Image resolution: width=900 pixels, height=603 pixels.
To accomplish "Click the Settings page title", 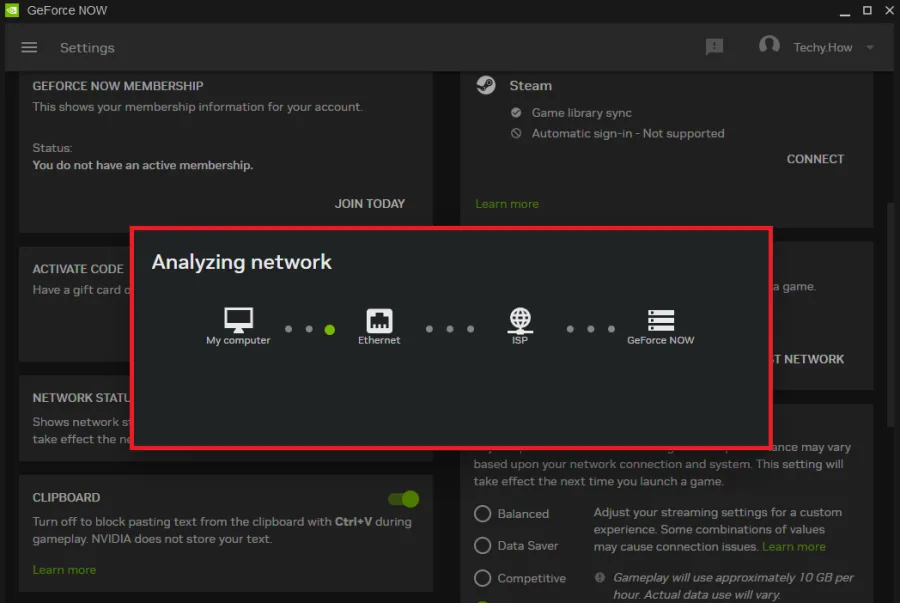I will pos(87,48).
